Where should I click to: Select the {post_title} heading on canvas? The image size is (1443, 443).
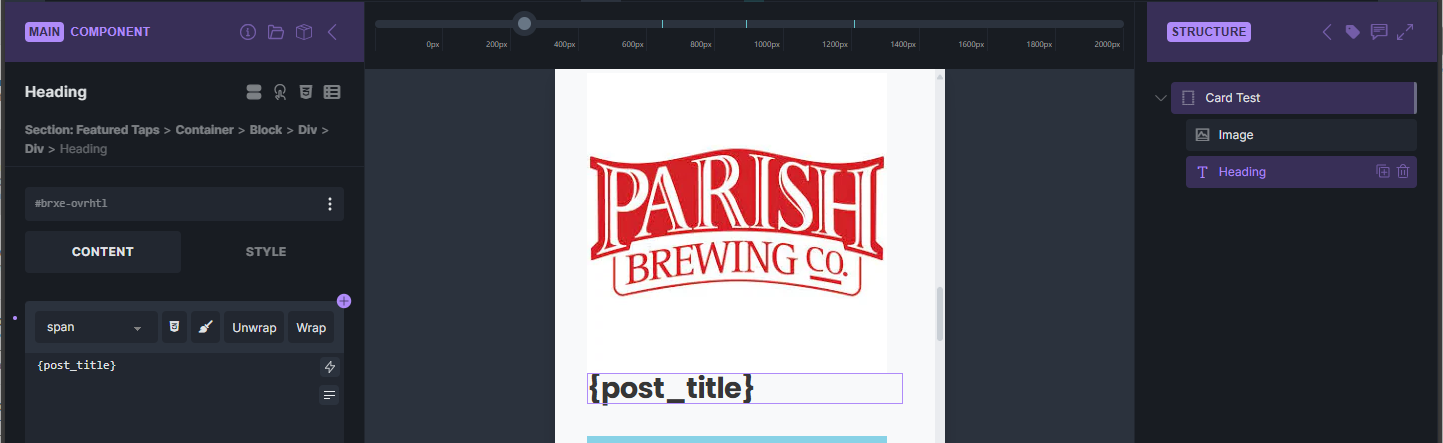[x=745, y=388]
